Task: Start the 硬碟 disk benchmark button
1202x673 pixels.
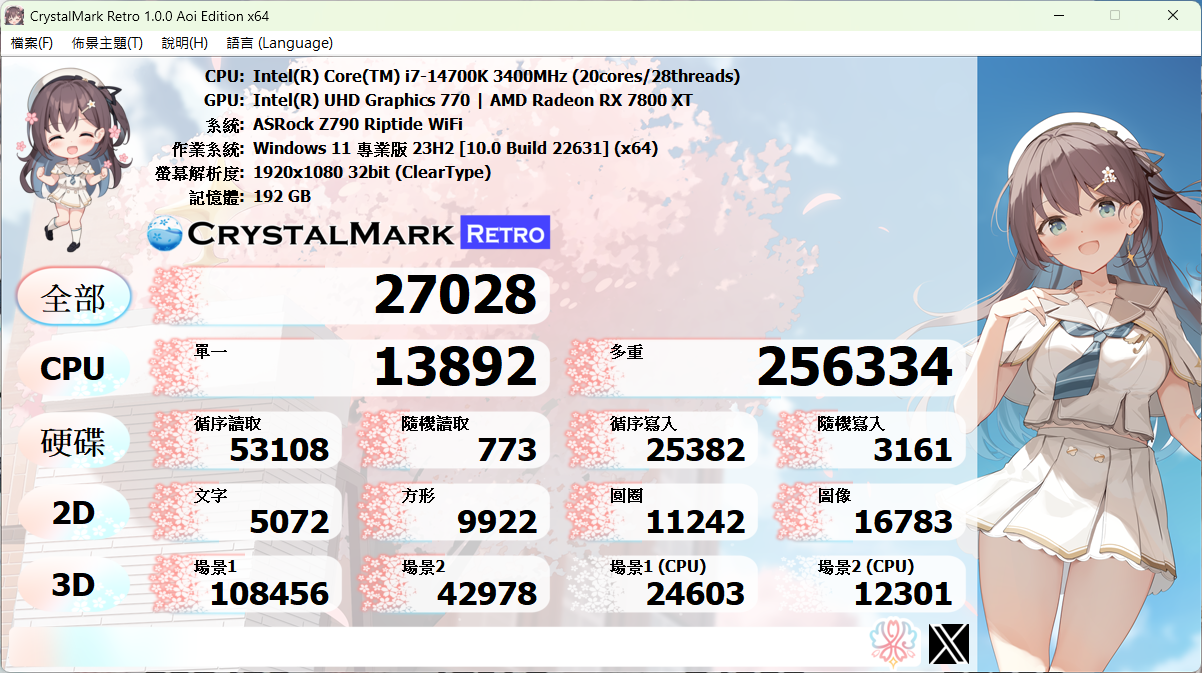Action: (x=73, y=441)
